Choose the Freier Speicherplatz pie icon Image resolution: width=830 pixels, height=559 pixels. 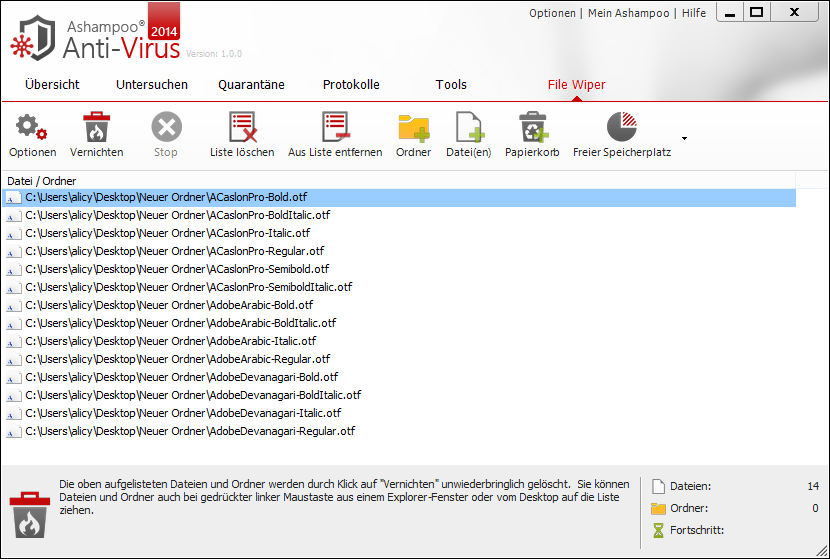point(622,128)
